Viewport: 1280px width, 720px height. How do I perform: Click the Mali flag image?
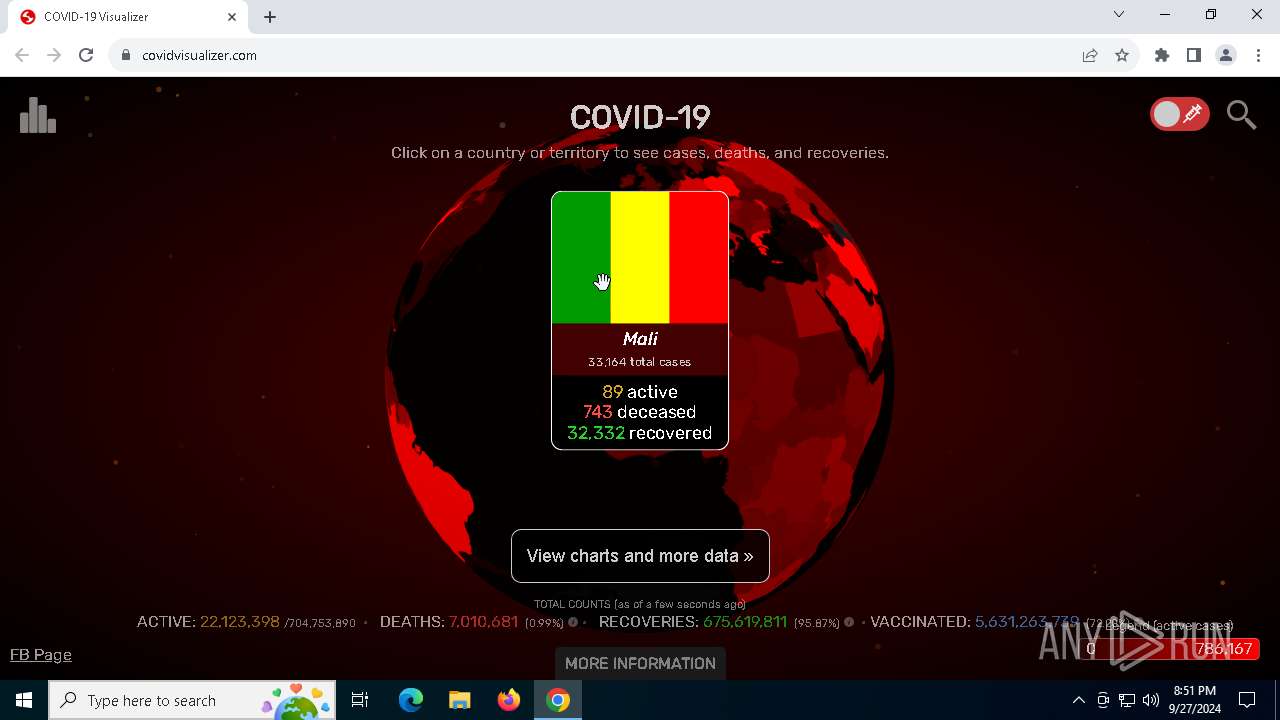[640, 258]
